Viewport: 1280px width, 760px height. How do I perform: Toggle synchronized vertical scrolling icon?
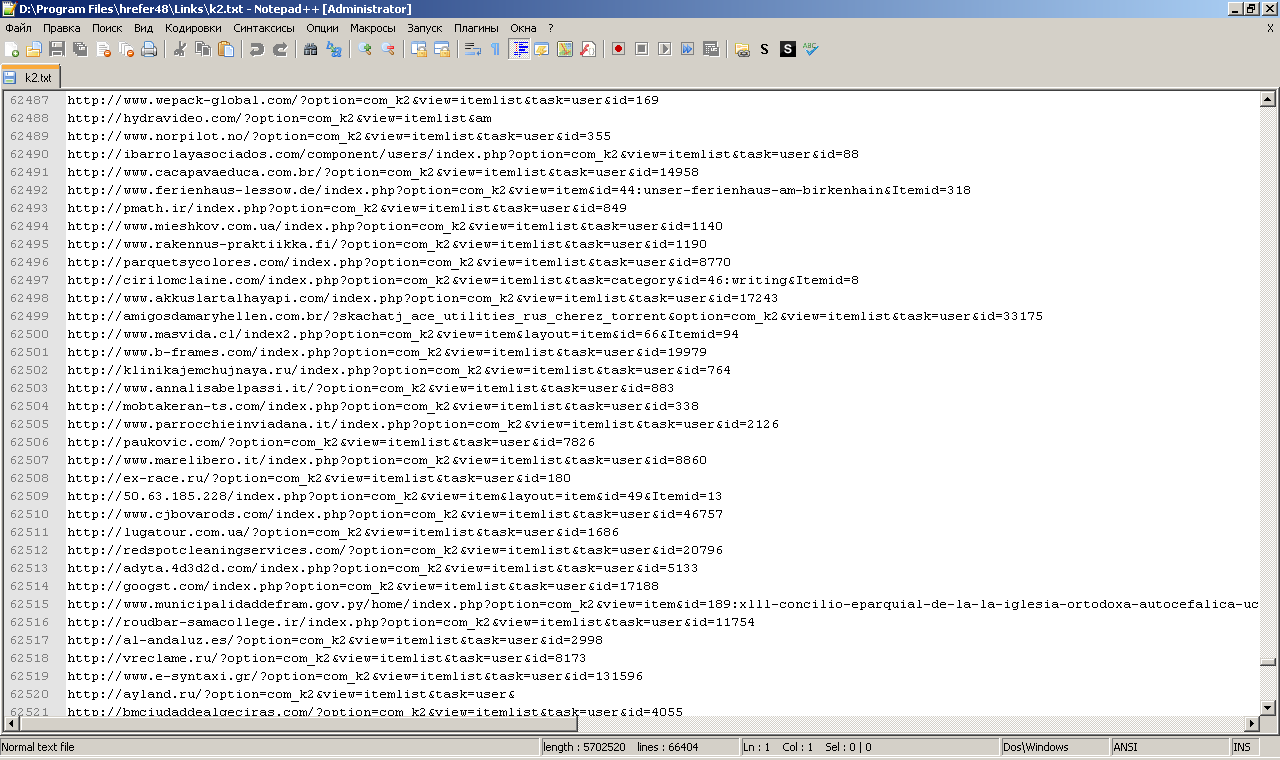[419, 49]
